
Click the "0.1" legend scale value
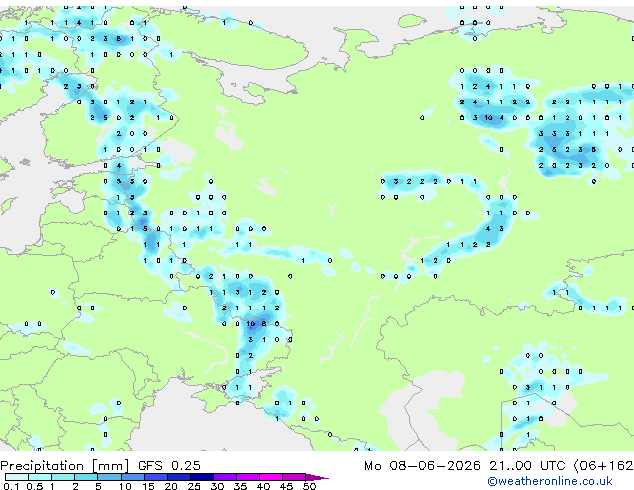[11, 486]
